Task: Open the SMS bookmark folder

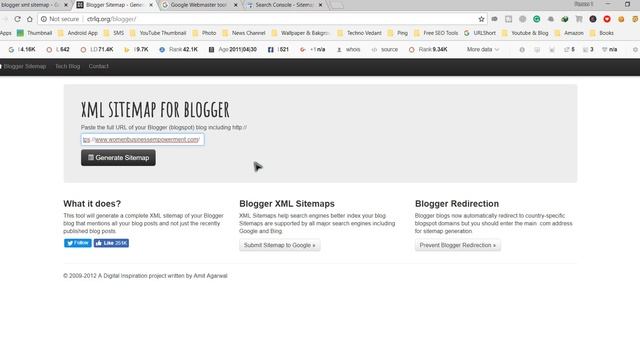Action: coord(114,33)
